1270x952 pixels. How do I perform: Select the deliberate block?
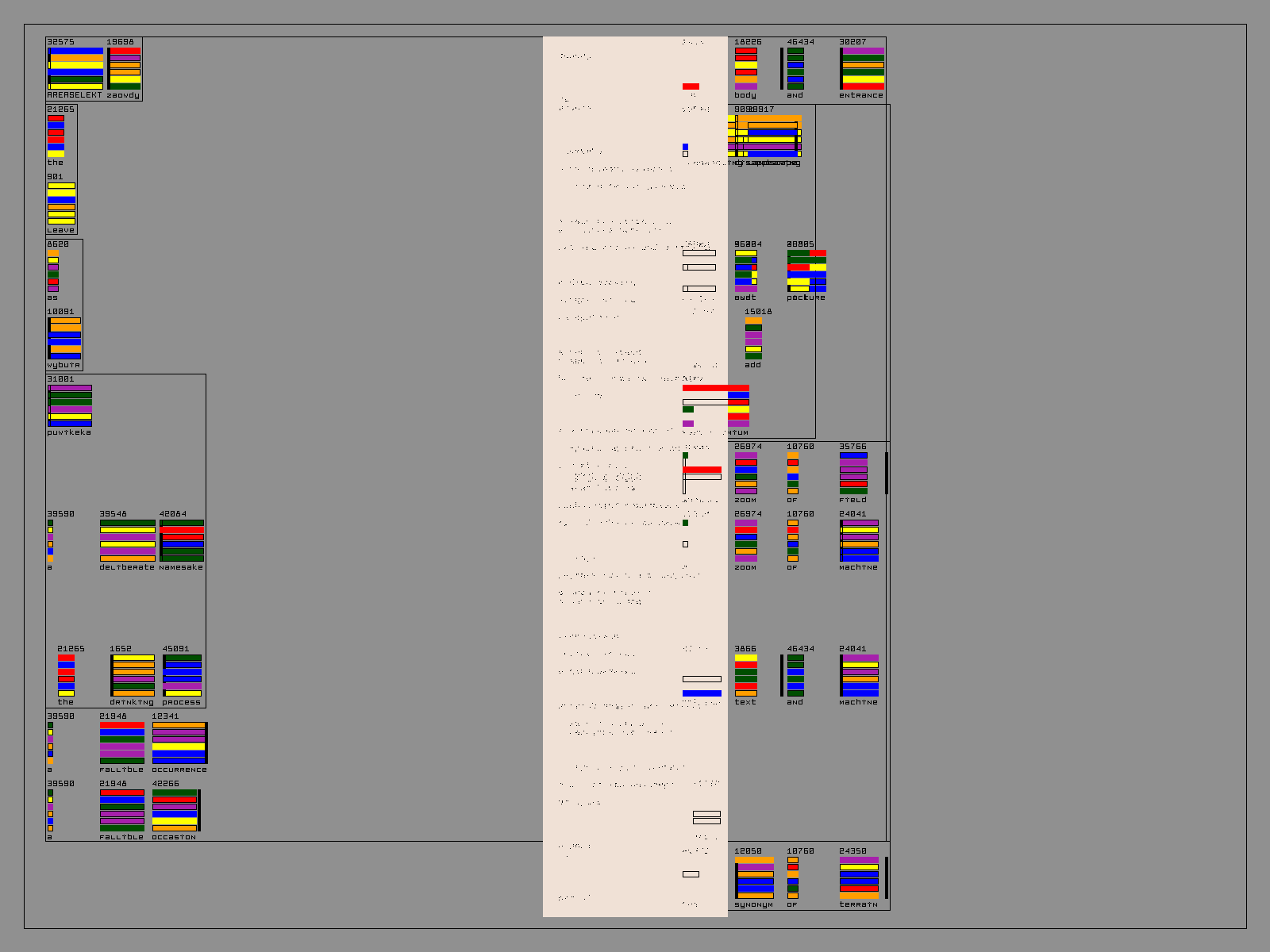tap(127, 541)
